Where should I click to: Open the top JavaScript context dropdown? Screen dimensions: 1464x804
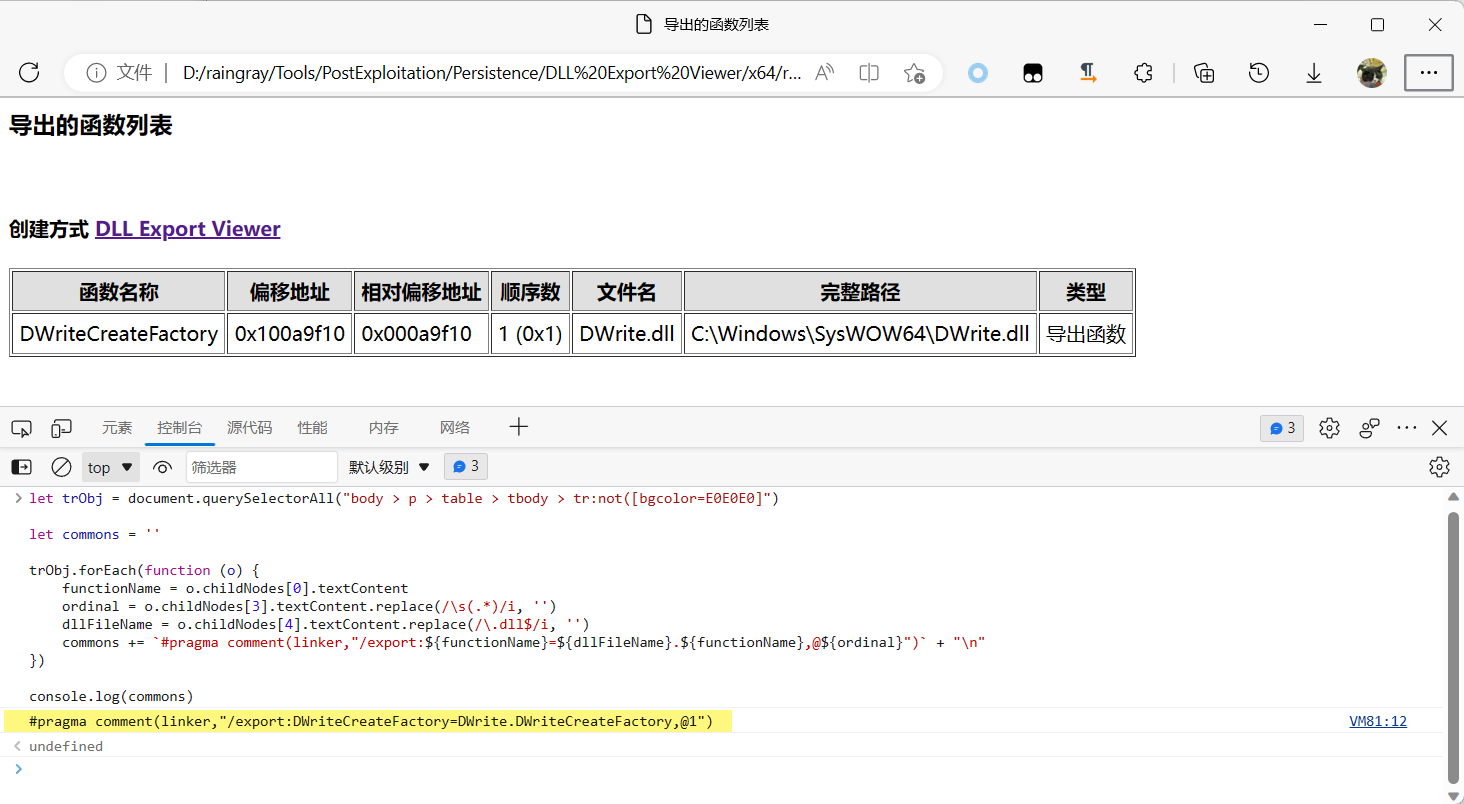(x=110, y=467)
